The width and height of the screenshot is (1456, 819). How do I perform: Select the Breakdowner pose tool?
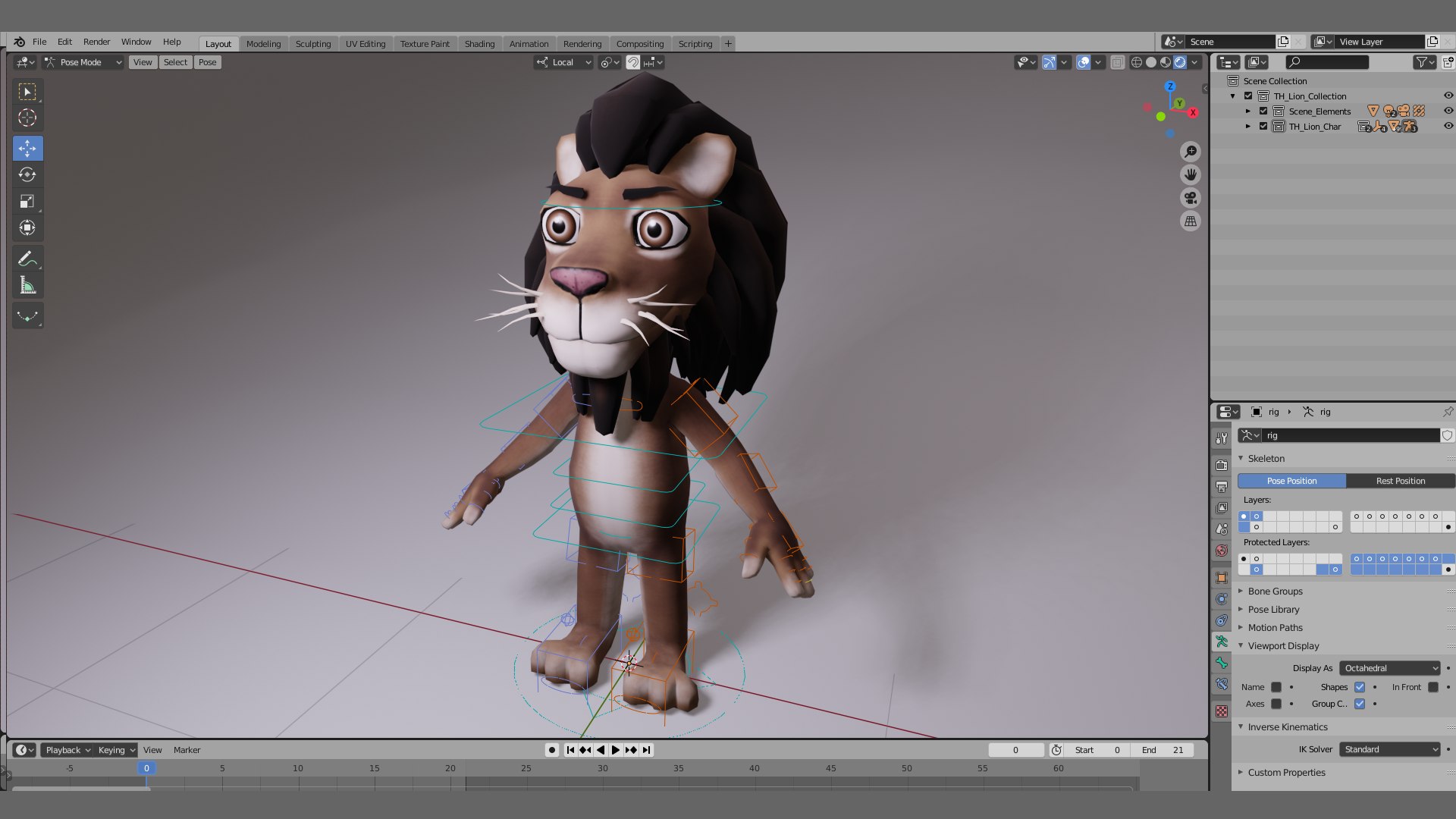[27, 316]
